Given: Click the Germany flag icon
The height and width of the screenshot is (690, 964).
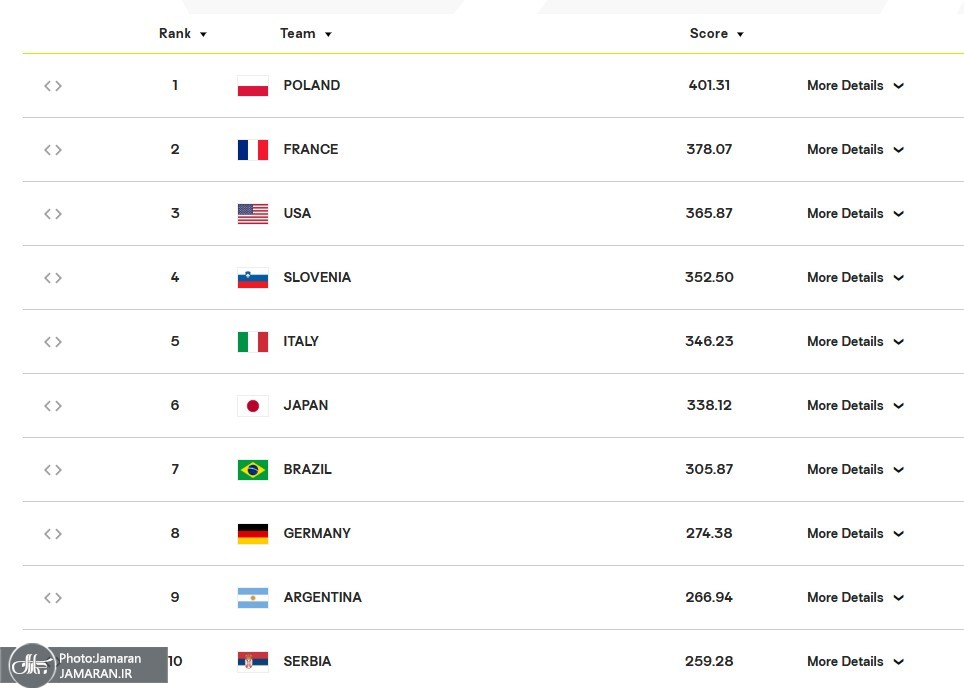Looking at the screenshot, I should (x=252, y=534).
